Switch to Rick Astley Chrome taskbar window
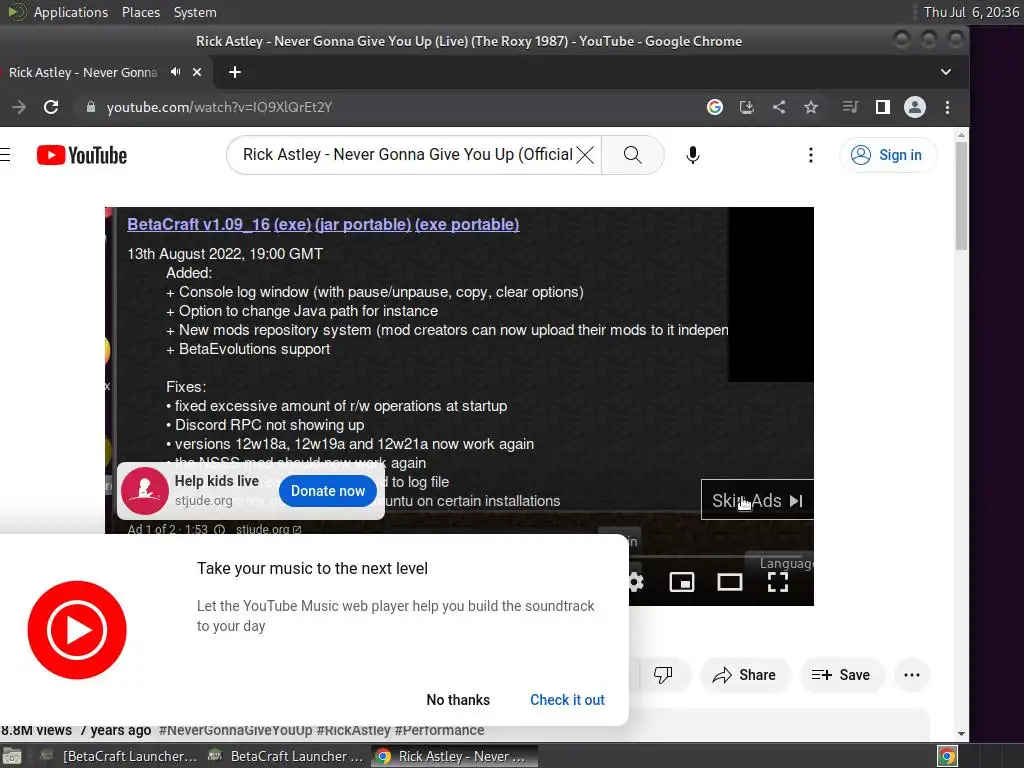Viewport: 1024px width, 768px height. click(x=455, y=756)
